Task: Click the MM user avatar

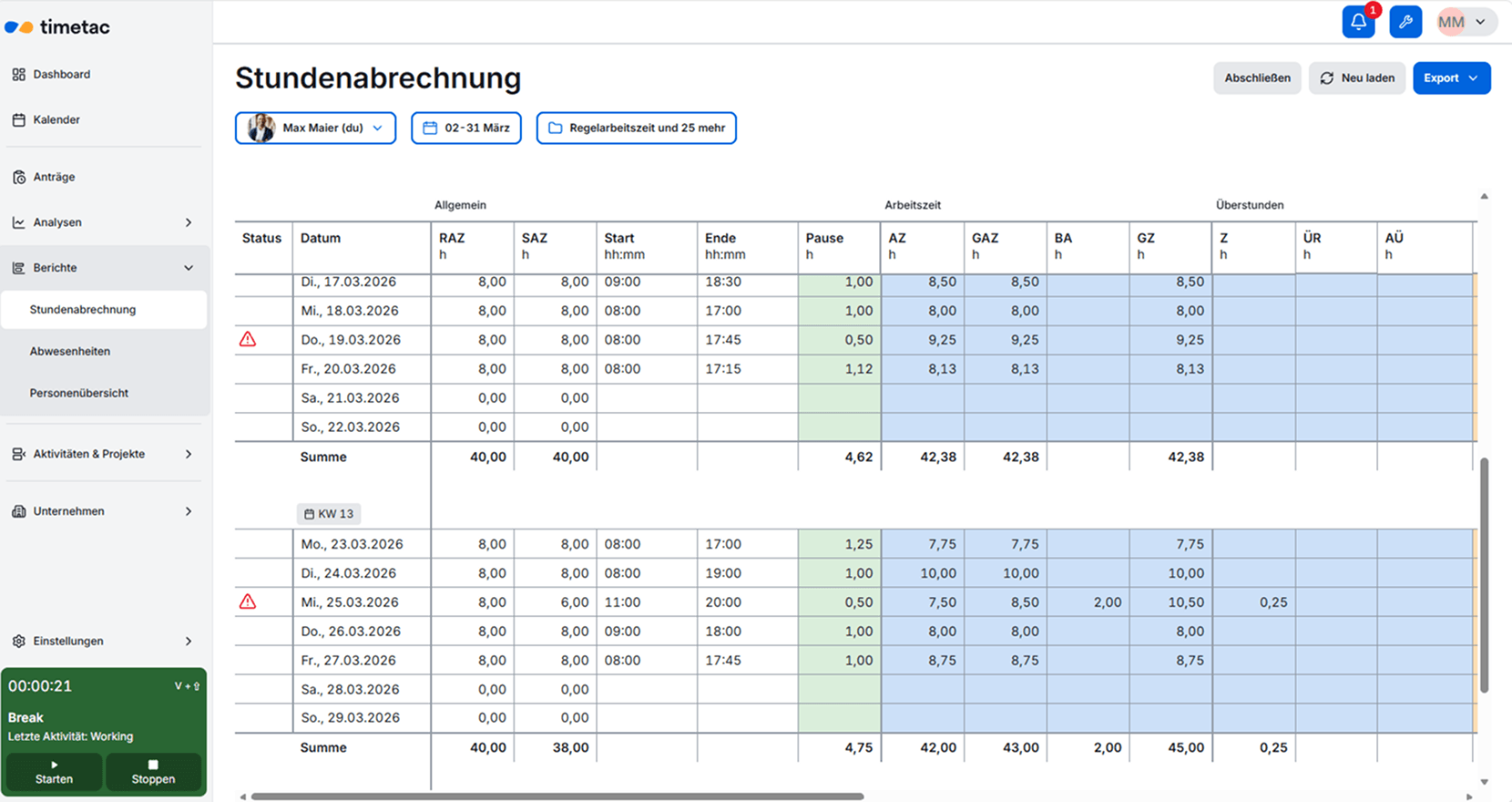Action: coord(1451,22)
